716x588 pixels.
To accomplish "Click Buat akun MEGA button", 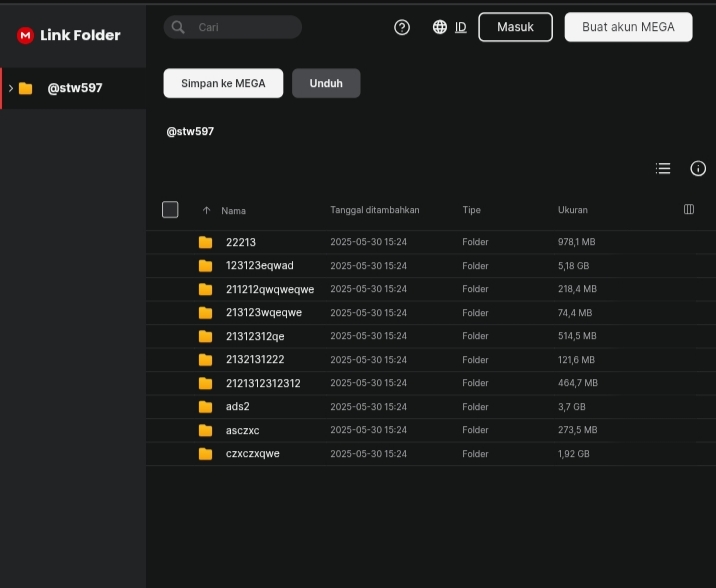I will point(628,27).
